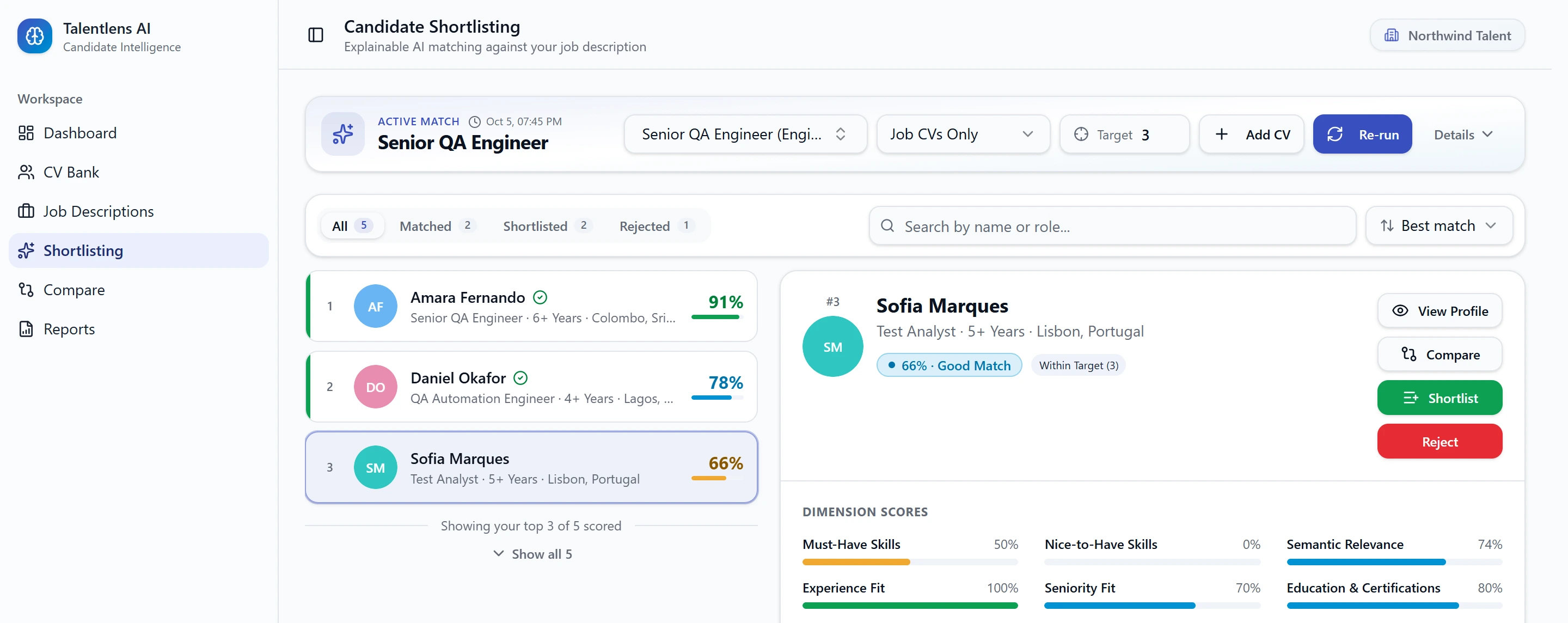This screenshot has height=623, width=1568.
Task: Open the Senior QA Engineer job selector
Action: pyautogui.click(x=745, y=134)
